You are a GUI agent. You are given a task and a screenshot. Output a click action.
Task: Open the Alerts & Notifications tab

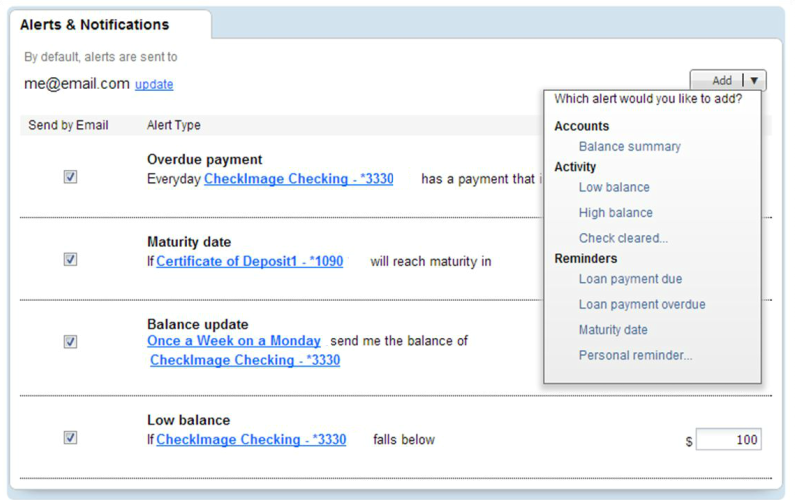95,25
